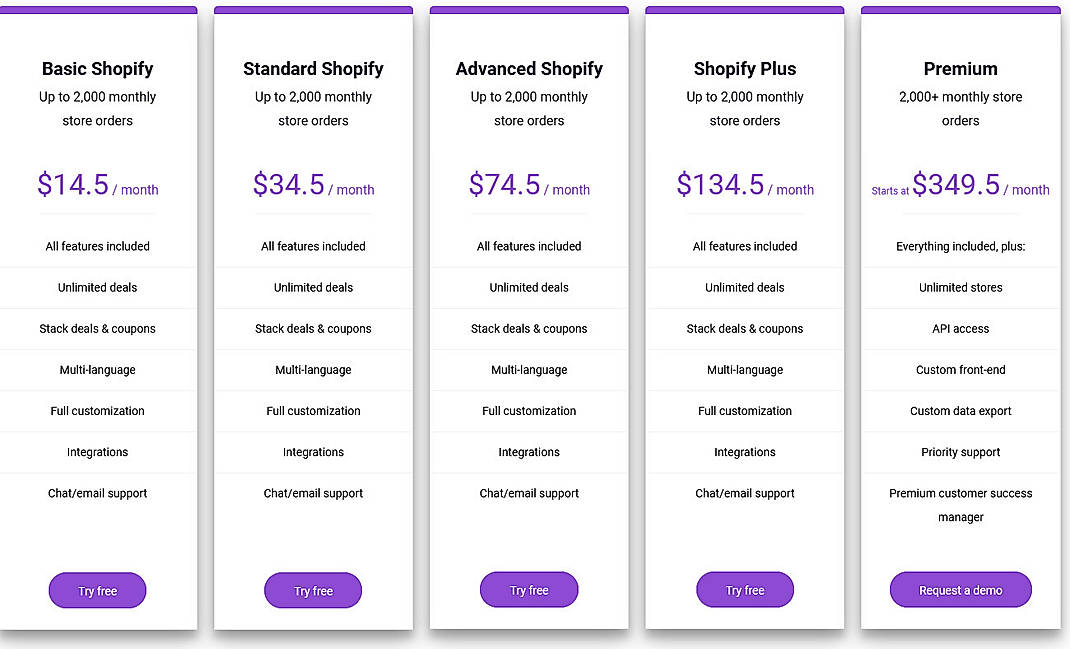
Task: Click Stack deals & coupons under Standard Shopify
Action: point(313,328)
